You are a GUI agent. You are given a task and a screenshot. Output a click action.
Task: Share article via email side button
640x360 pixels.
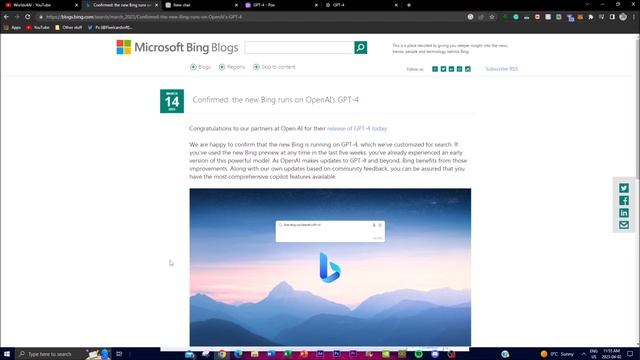click(624, 225)
